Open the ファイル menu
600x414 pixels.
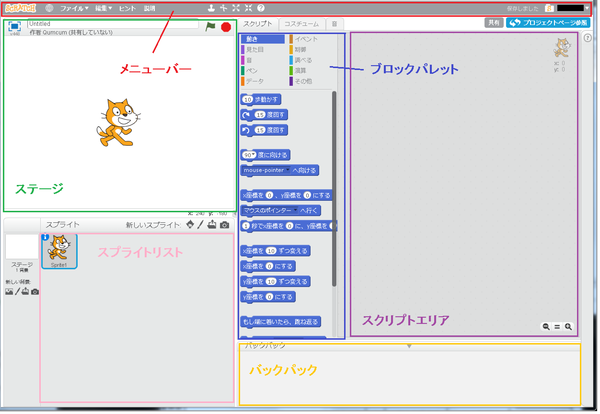74,8
